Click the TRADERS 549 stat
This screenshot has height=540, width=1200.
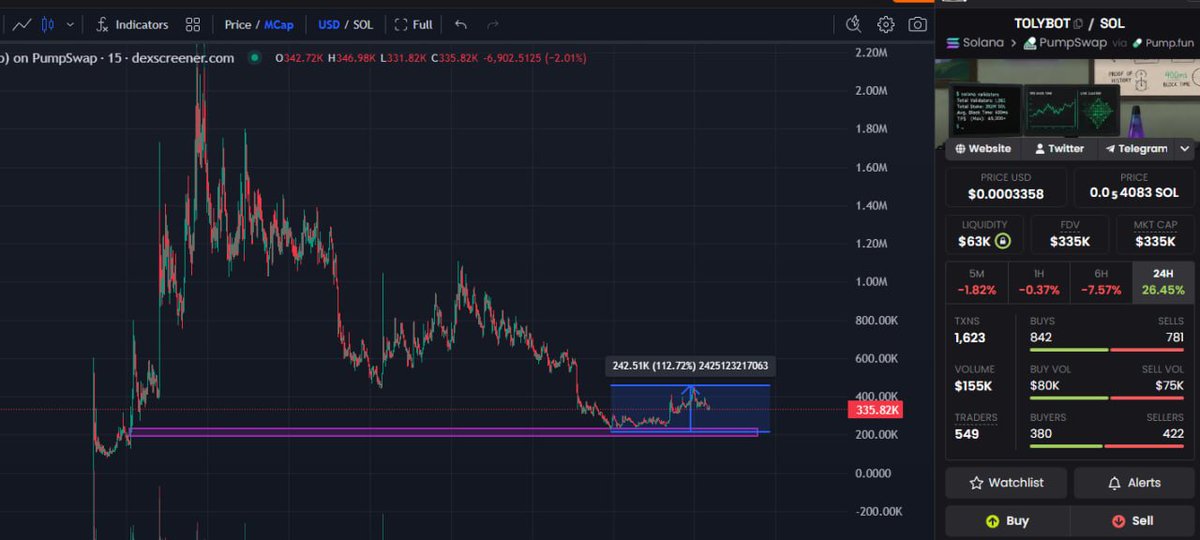(x=975, y=427)
